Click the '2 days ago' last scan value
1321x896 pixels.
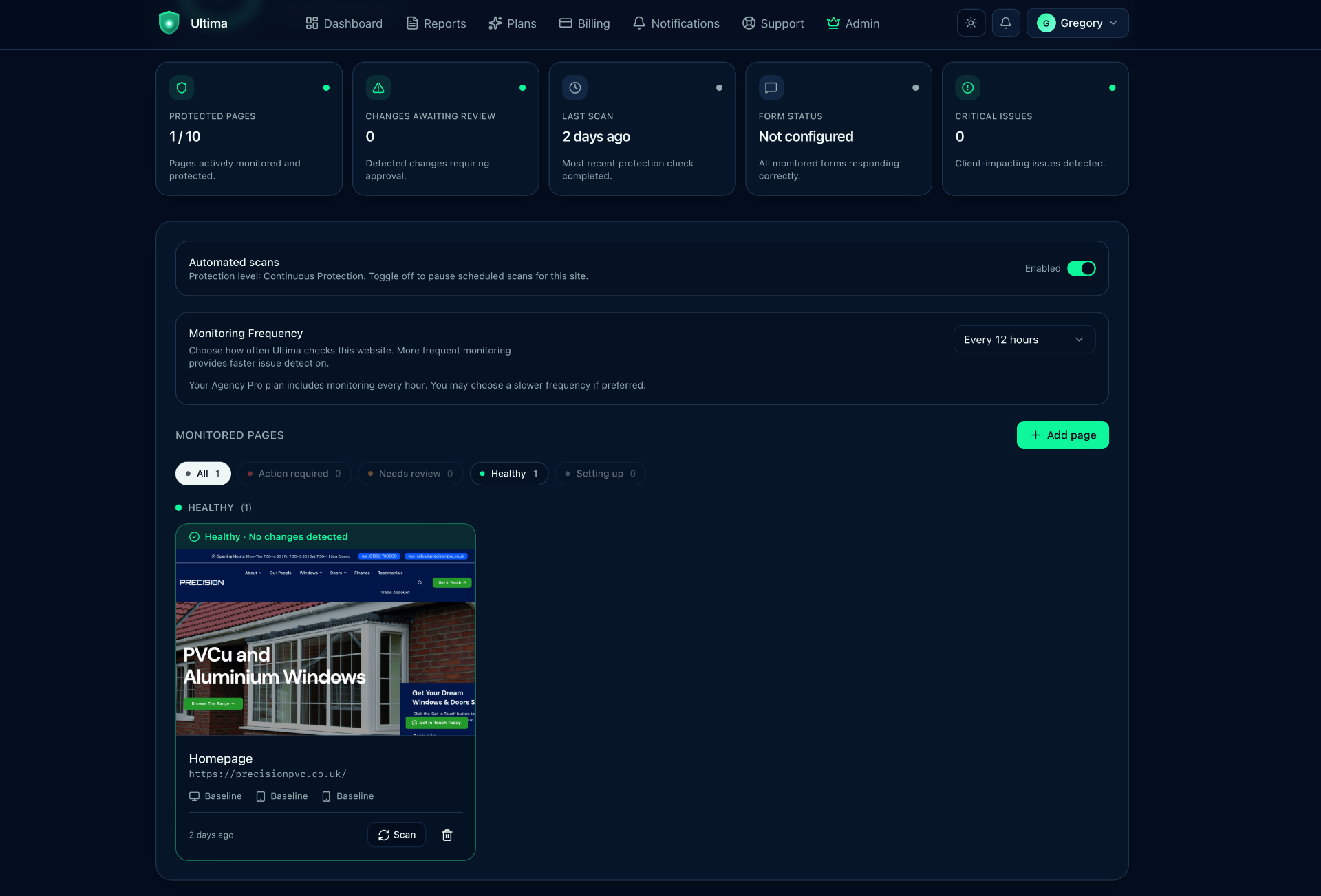coord(596,136)
